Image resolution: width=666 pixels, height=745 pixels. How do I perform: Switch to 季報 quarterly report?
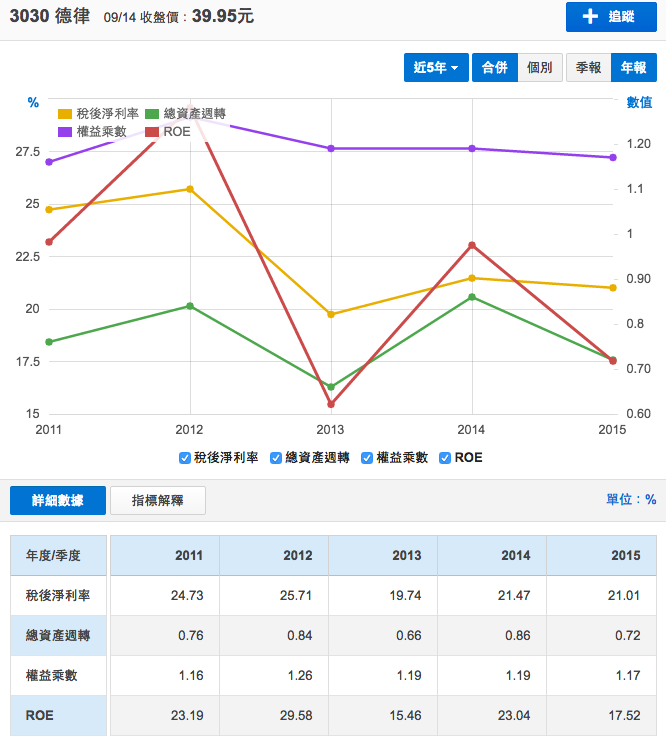pyautogui.click(x=589, y=67)
